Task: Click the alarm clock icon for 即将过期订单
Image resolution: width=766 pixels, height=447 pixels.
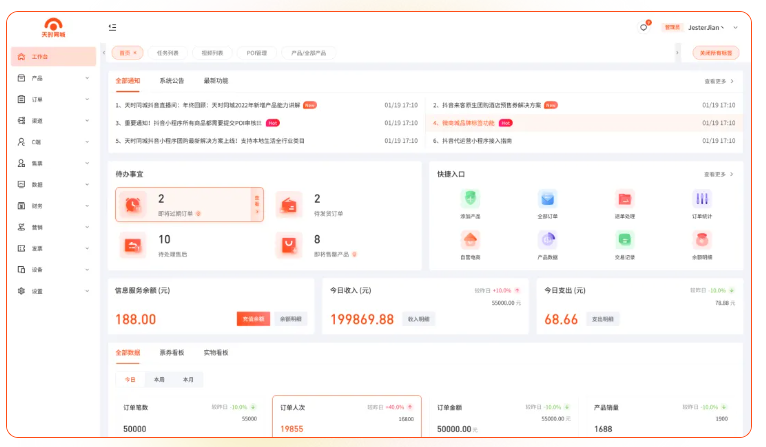Action: 132,205
